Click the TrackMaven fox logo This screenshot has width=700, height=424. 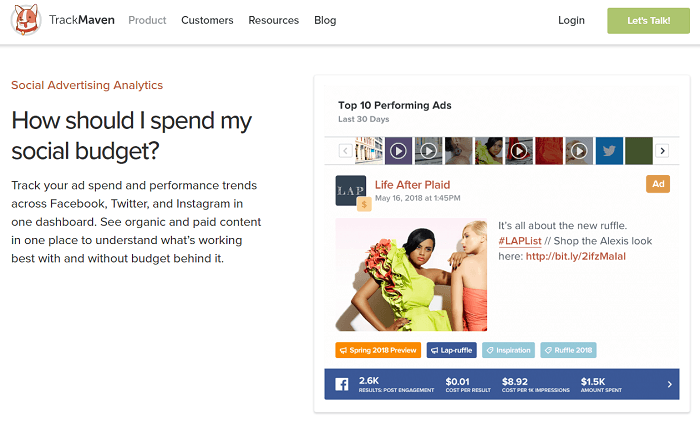pyautogui.click(x=26, y=20)
